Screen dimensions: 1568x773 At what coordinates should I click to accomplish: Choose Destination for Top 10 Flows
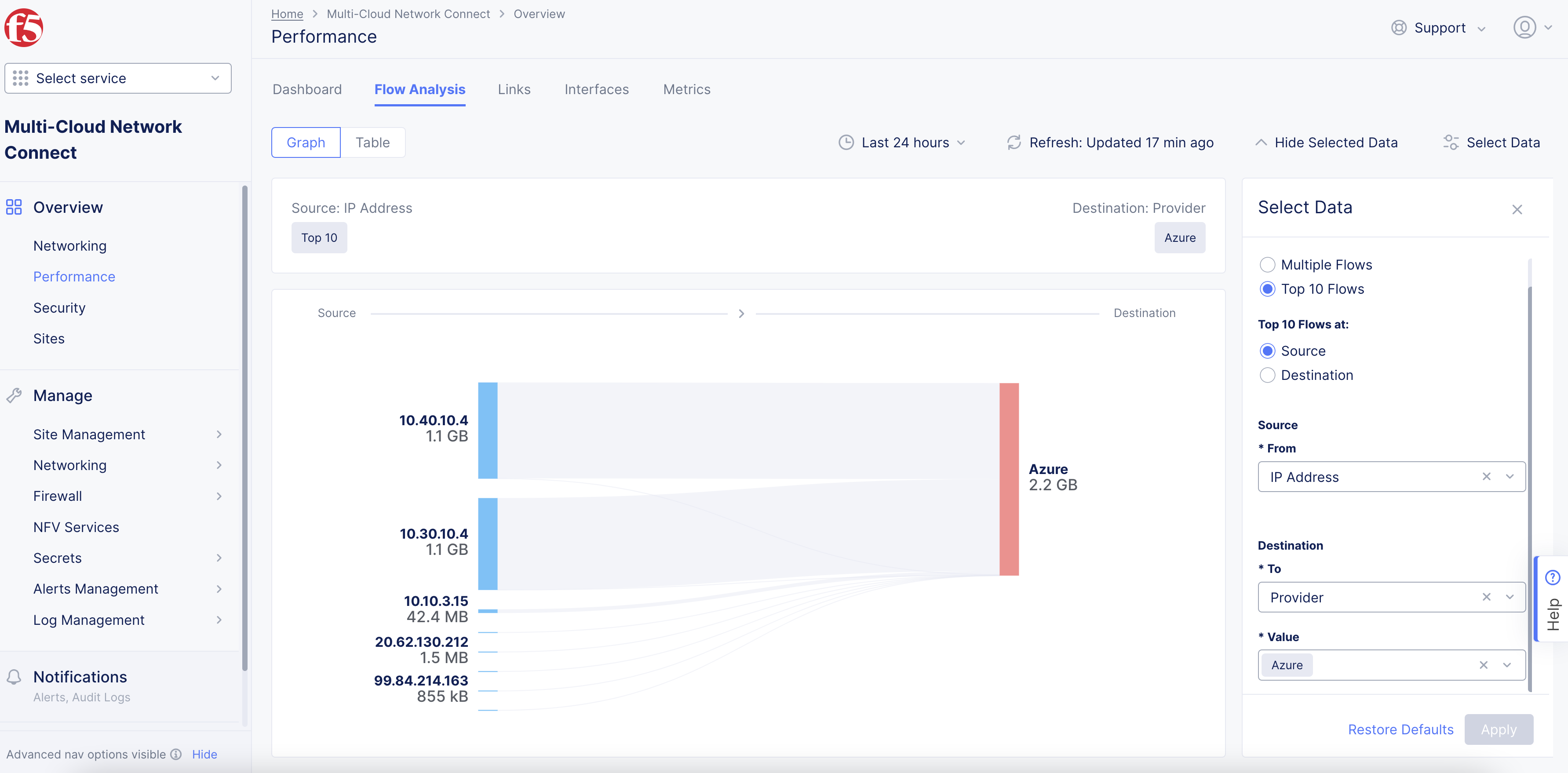1267,375
